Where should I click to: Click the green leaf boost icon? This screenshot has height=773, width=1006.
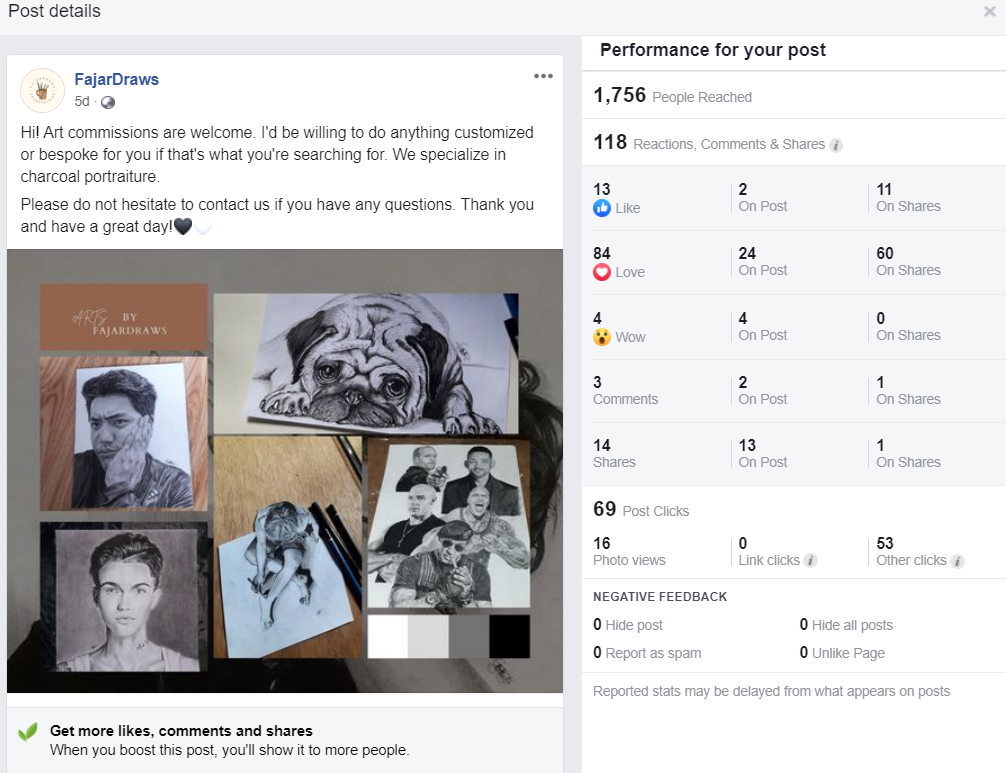(28, 732)
